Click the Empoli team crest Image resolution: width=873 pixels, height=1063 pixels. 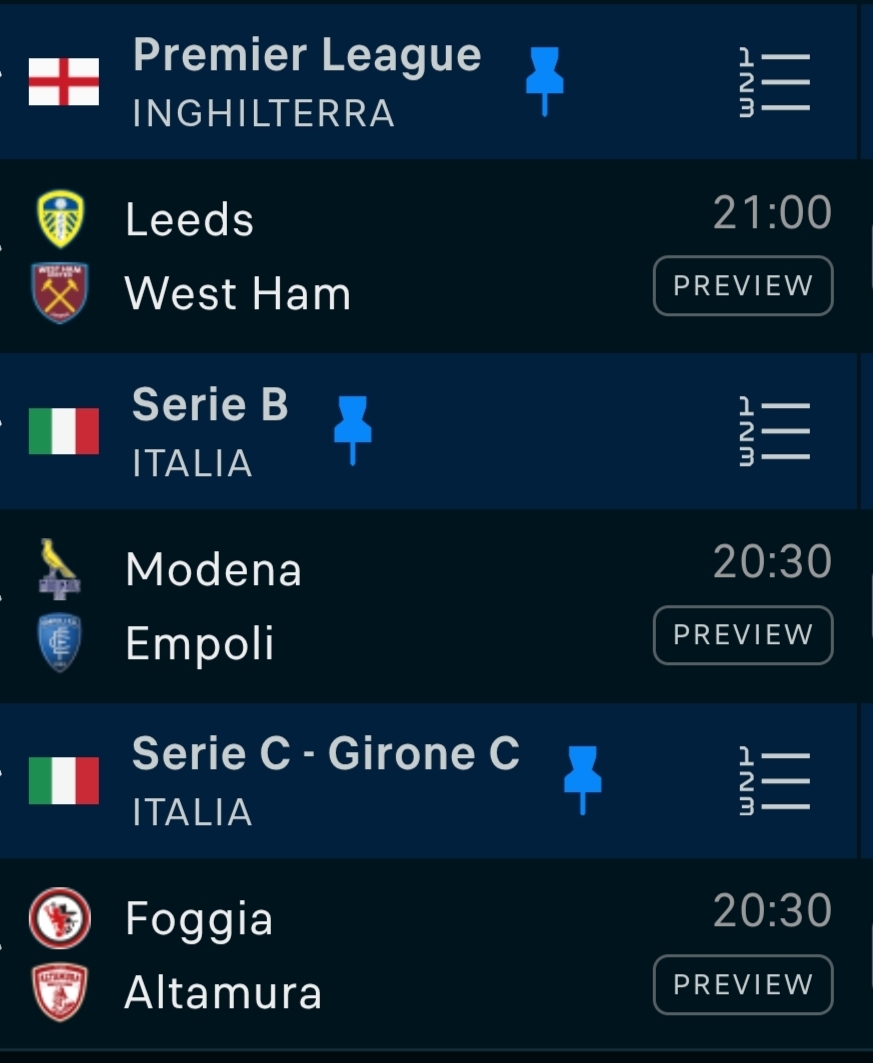tap(61, 643)
